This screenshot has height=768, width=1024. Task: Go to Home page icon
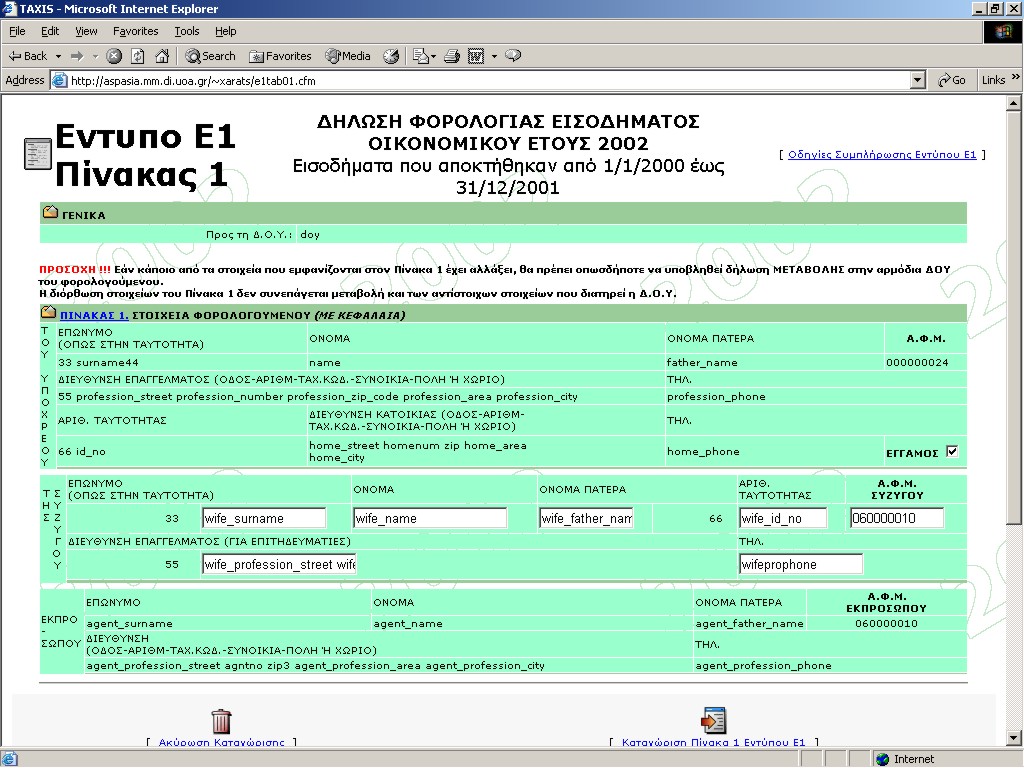162,56
